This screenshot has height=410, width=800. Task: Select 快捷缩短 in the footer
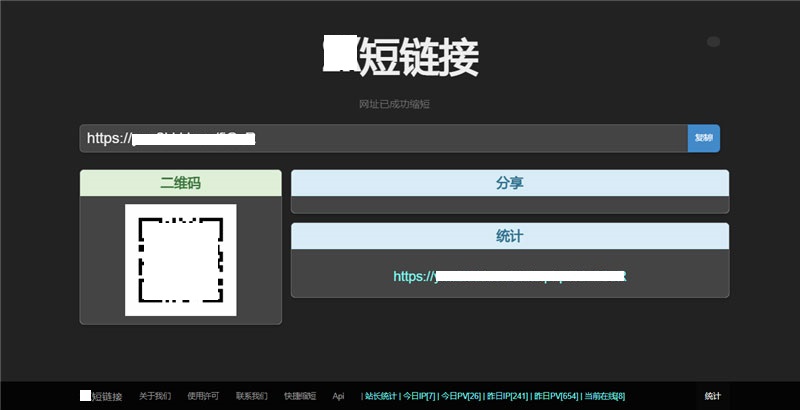(299, 396)
